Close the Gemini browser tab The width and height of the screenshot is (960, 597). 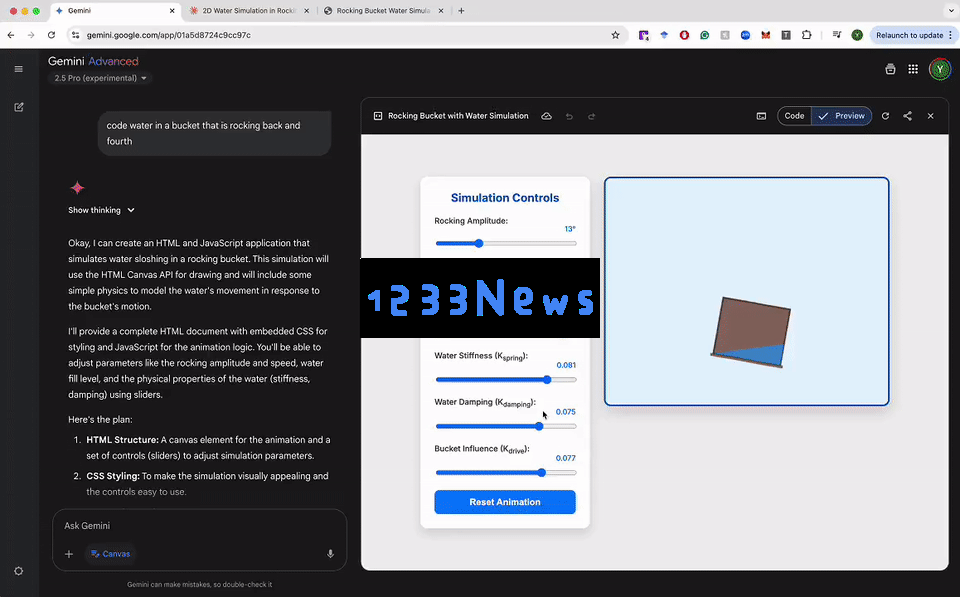pyautogui.click(x=172, y=10)
